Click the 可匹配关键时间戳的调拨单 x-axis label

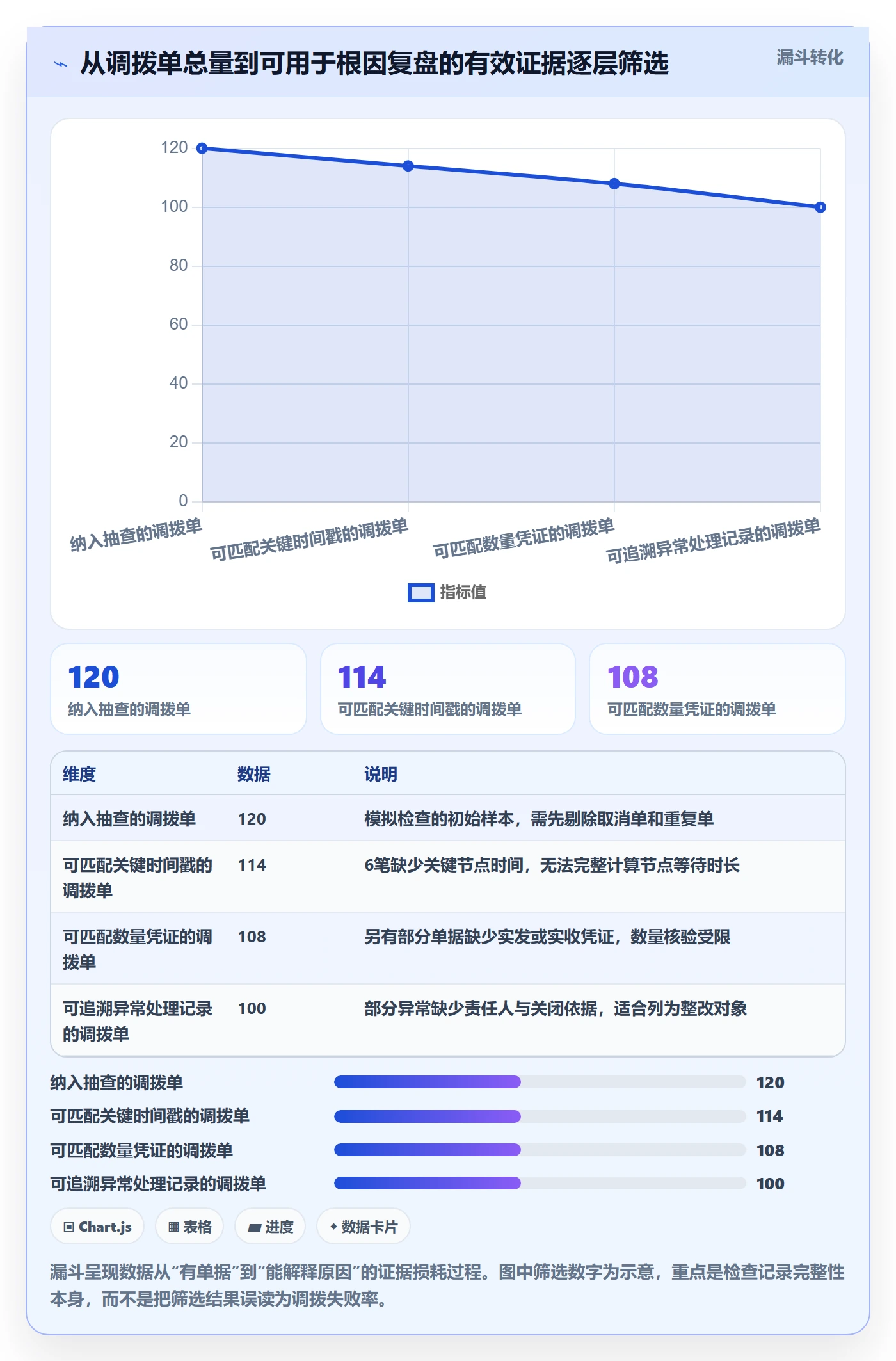309,539
